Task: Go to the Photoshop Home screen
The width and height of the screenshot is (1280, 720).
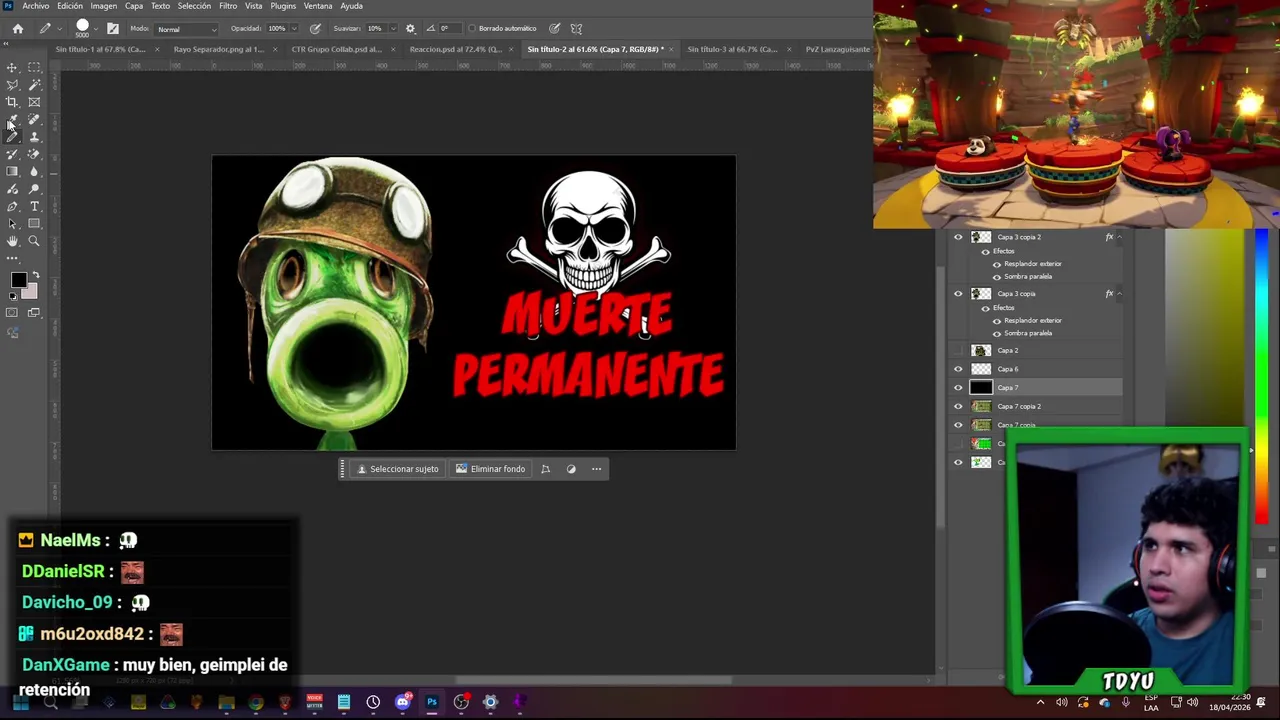Action: (x=18, y=28)
